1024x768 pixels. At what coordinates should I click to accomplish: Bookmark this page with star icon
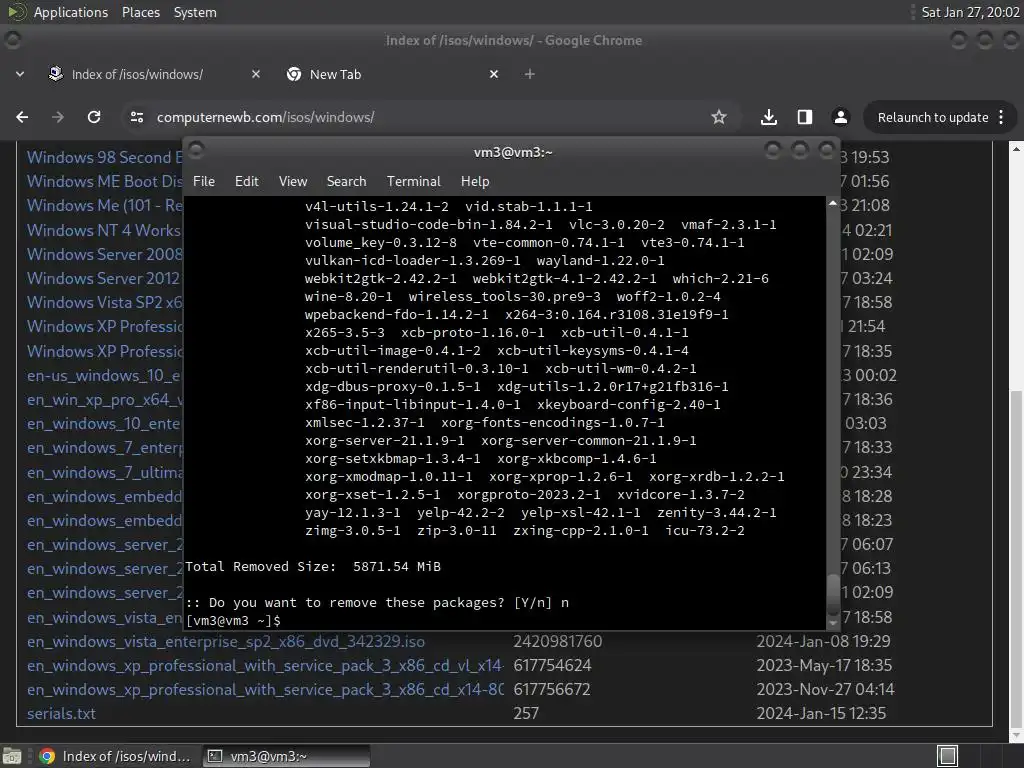(x=719, y=117)
